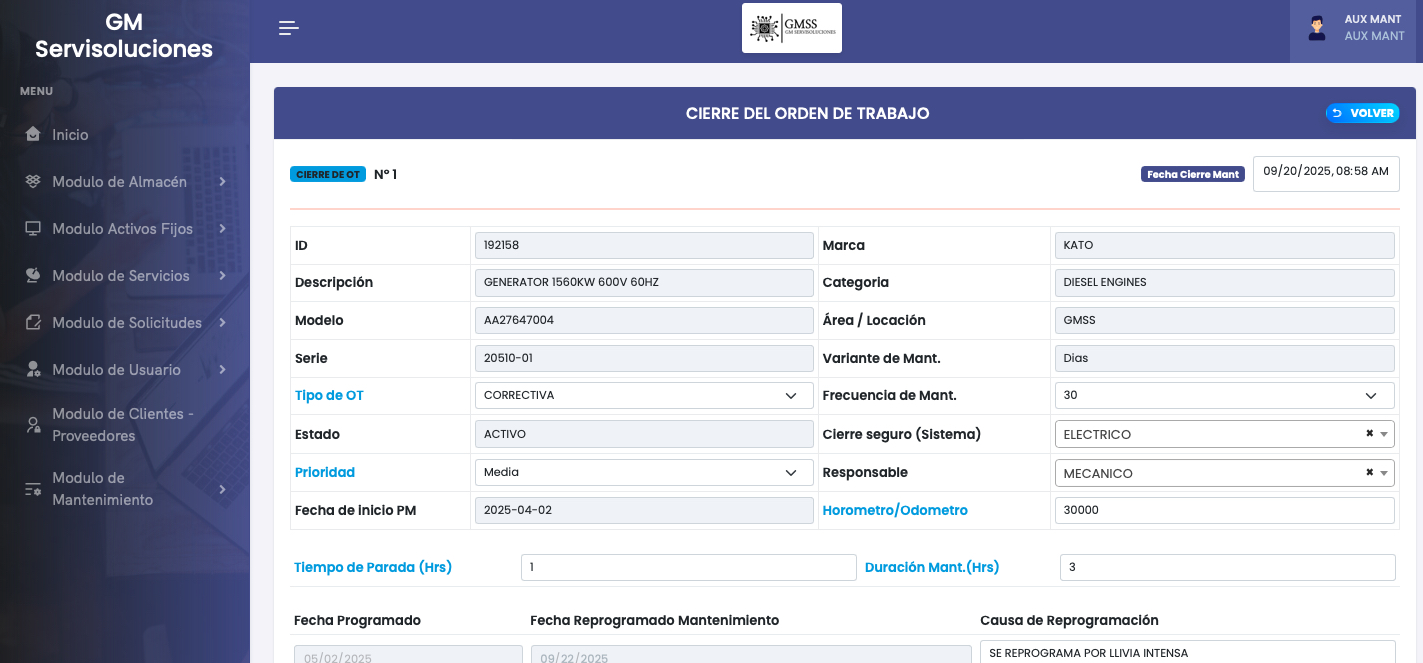This screenshot has height=663, width=1423.
Task: Open the Tipo de OT dropdown
Action: click(643, 395)
